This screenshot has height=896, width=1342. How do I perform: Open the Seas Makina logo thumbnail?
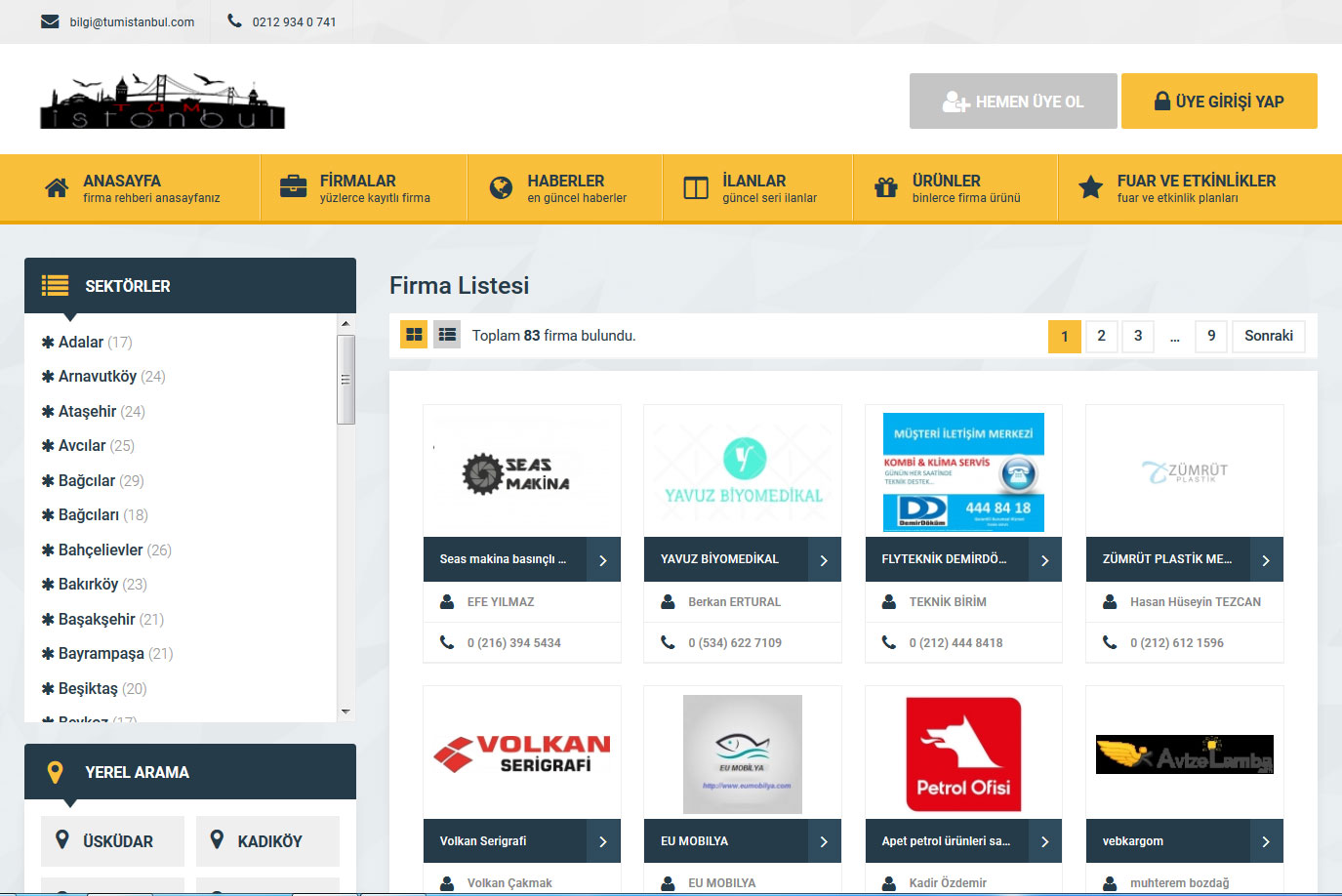pyautogui.click(x=522, y=473)
